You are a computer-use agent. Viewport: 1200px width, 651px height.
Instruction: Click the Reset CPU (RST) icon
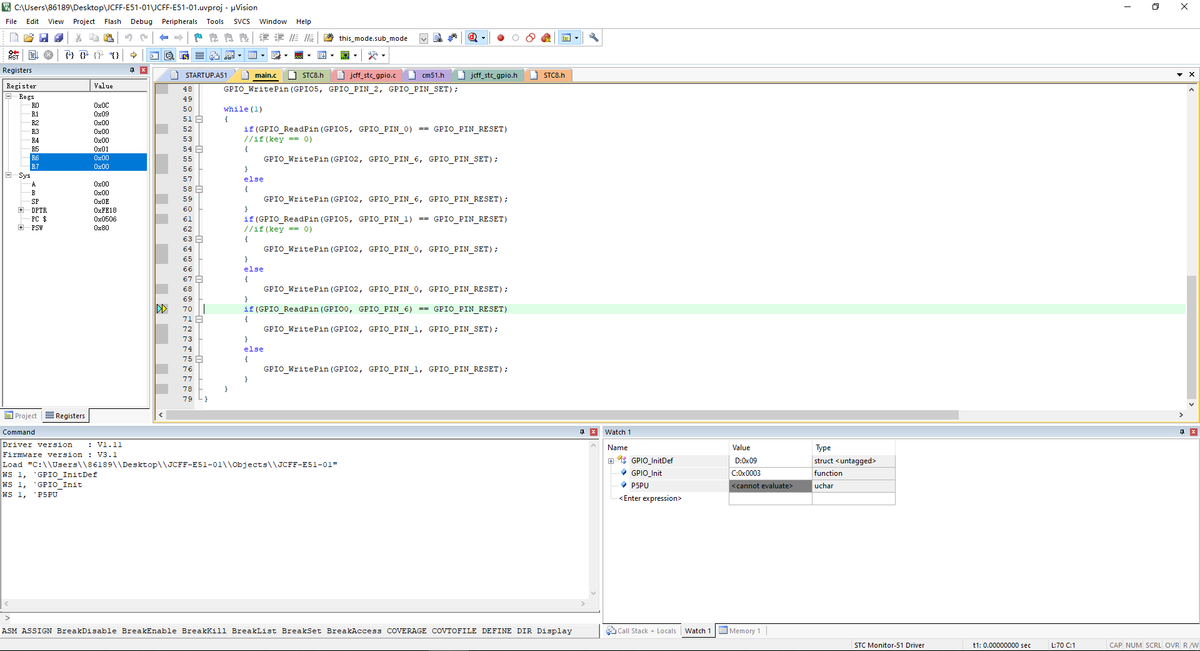(16, 55)
